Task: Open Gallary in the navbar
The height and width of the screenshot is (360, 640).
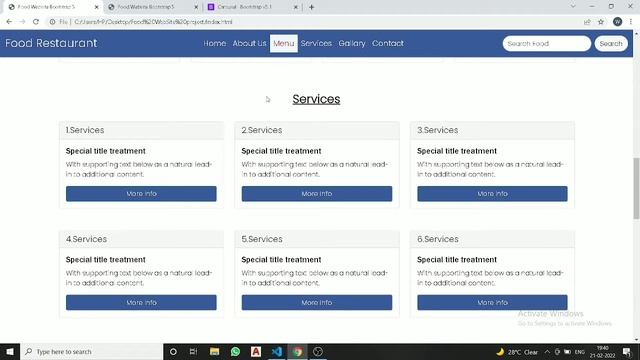Action: coord(352,43)
